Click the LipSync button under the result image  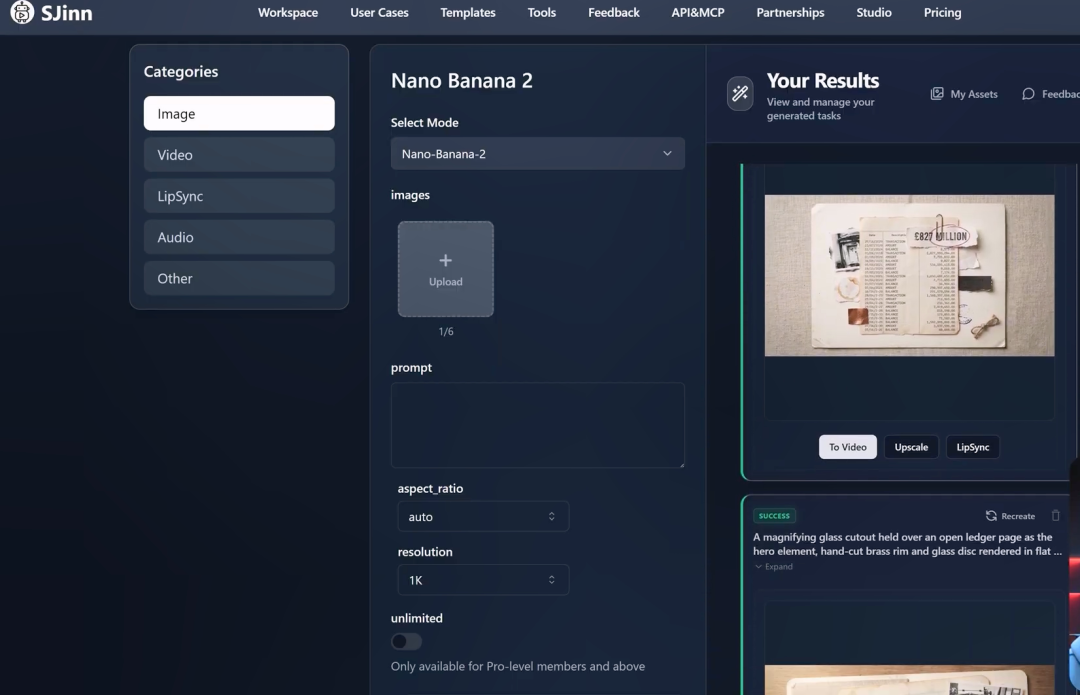click(x=973, y=447)
